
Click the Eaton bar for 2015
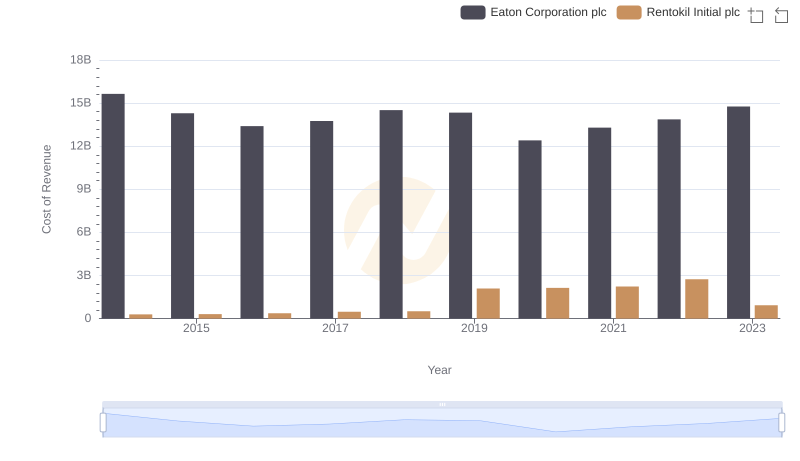click(x=183, y=216)
